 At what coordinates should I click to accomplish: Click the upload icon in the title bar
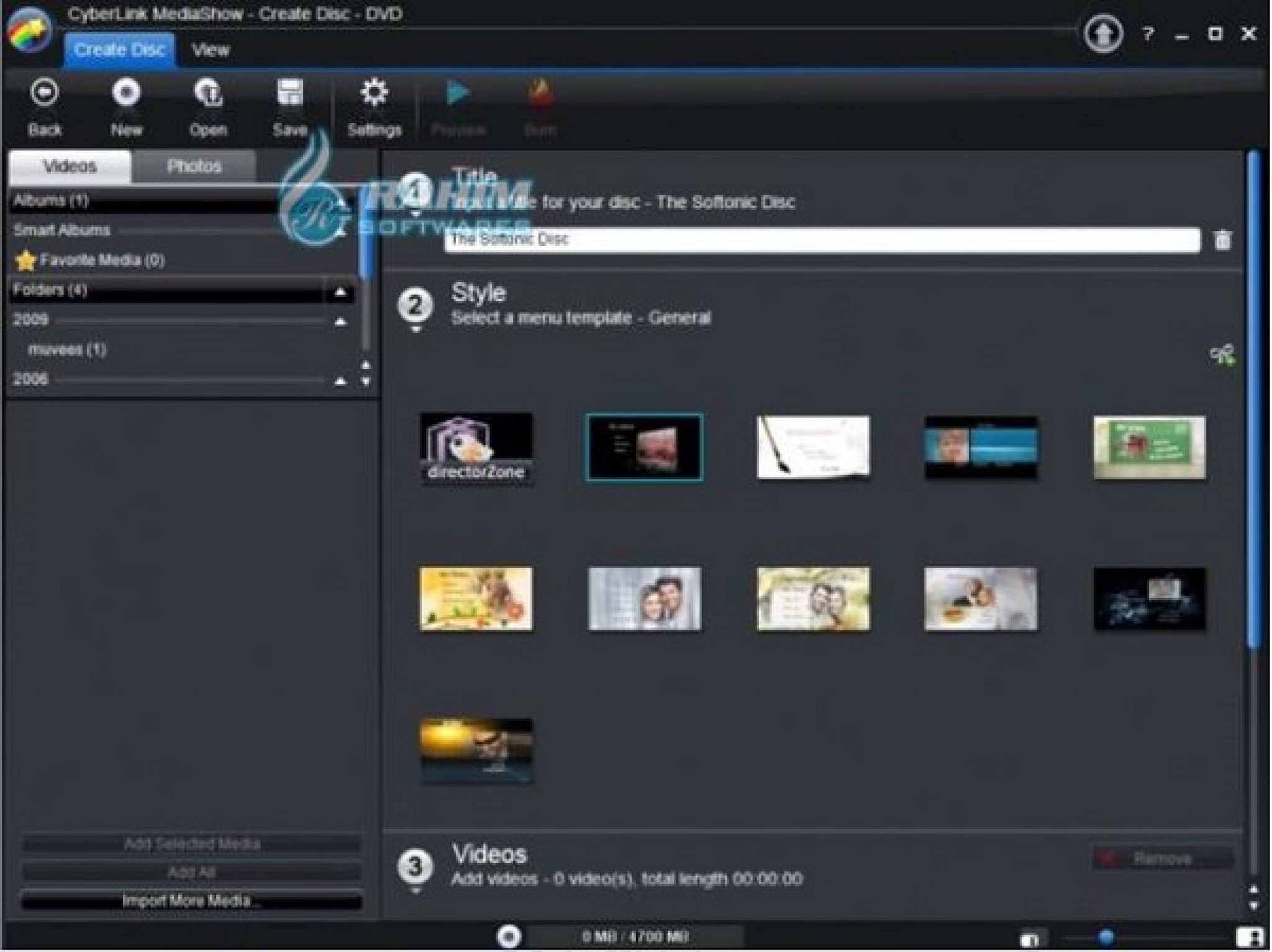[x=1104, y=34]
